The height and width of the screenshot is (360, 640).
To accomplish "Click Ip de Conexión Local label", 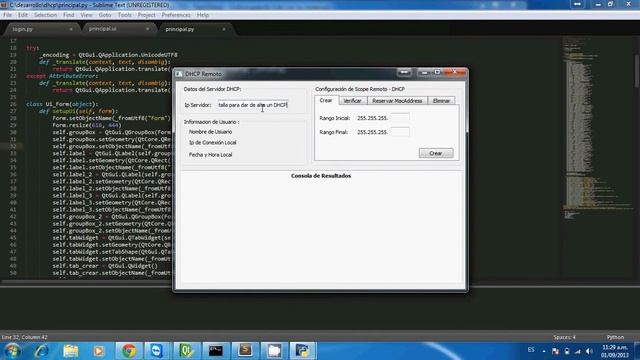I will pos(213,142).
